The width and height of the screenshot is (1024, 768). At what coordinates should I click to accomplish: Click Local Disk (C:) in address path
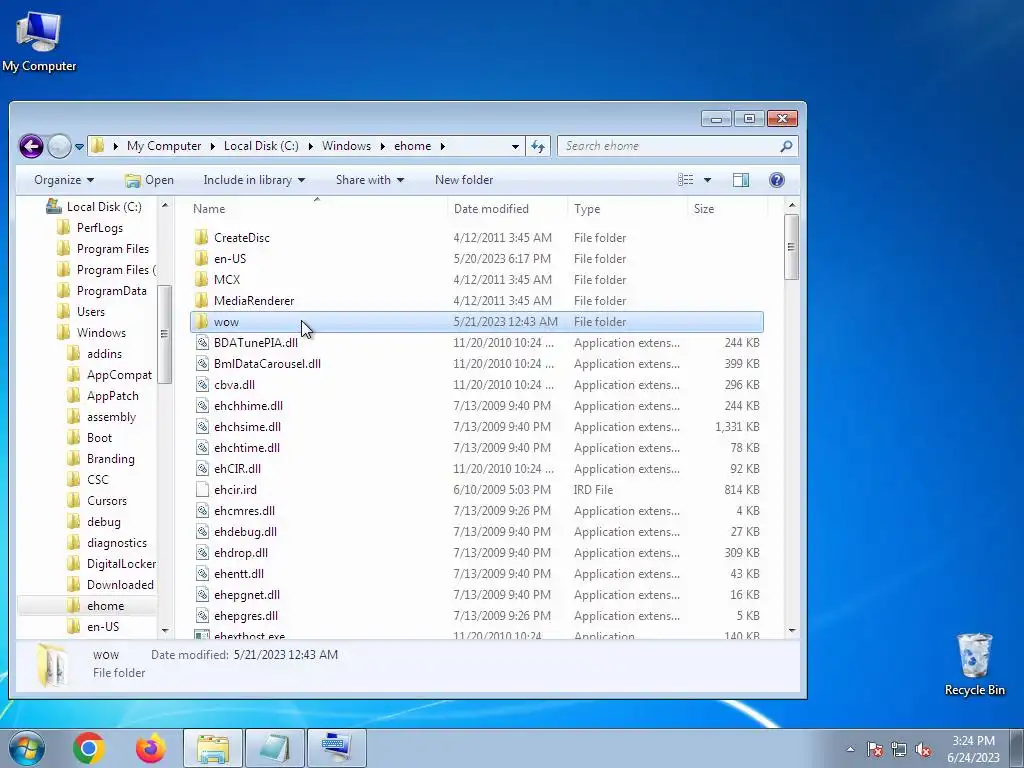261,146
